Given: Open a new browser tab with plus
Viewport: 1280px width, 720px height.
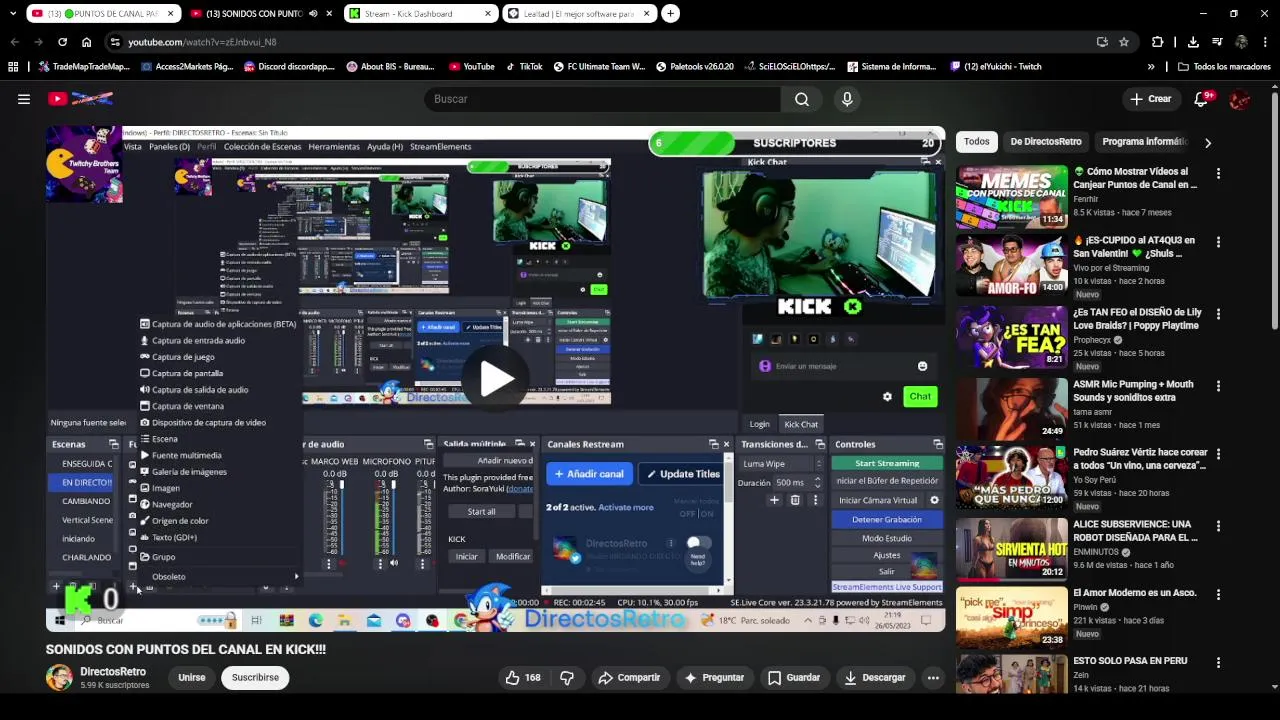Looking at the screenshot, I should coord(670,14).
